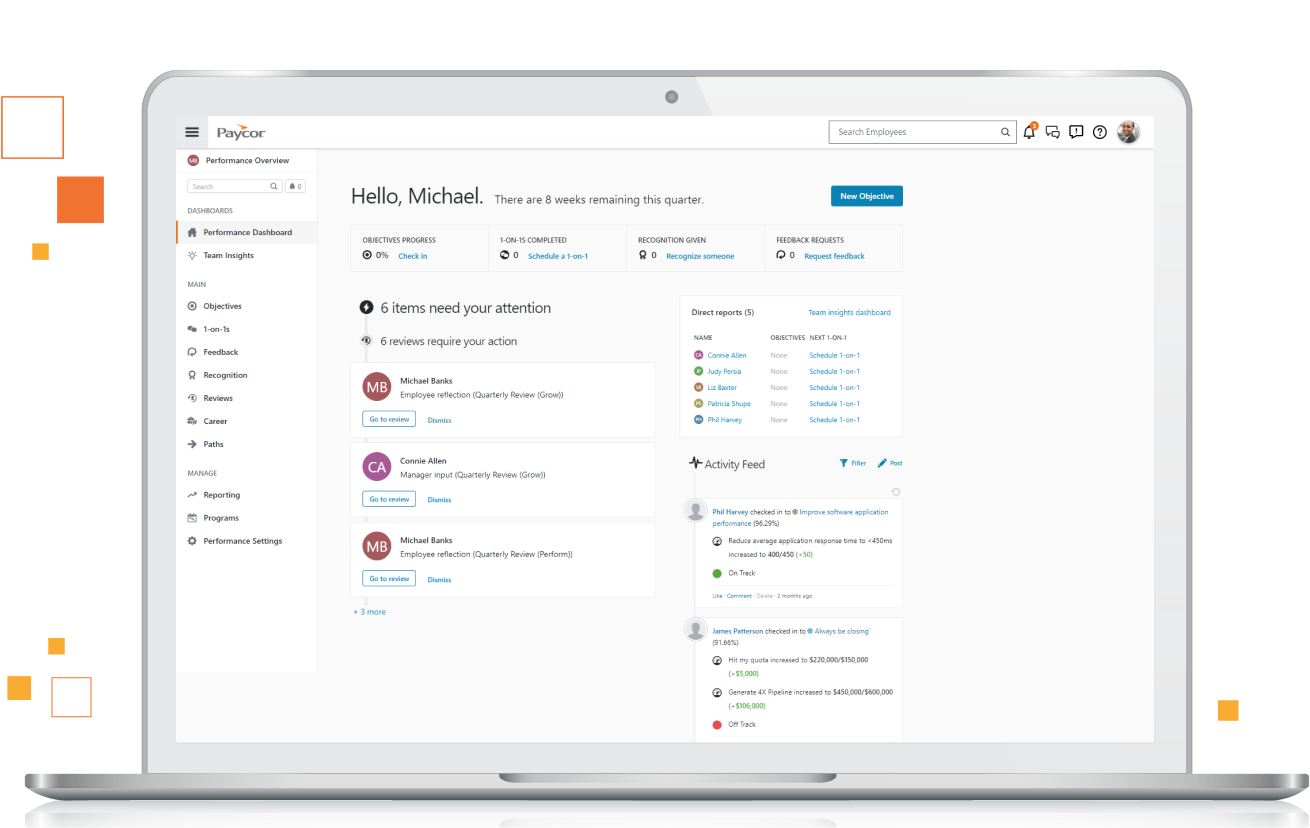Viewport: 1310px width, 828px height.
Task: Open Performance Dashboard in sidebar
Action: (247, 232)
